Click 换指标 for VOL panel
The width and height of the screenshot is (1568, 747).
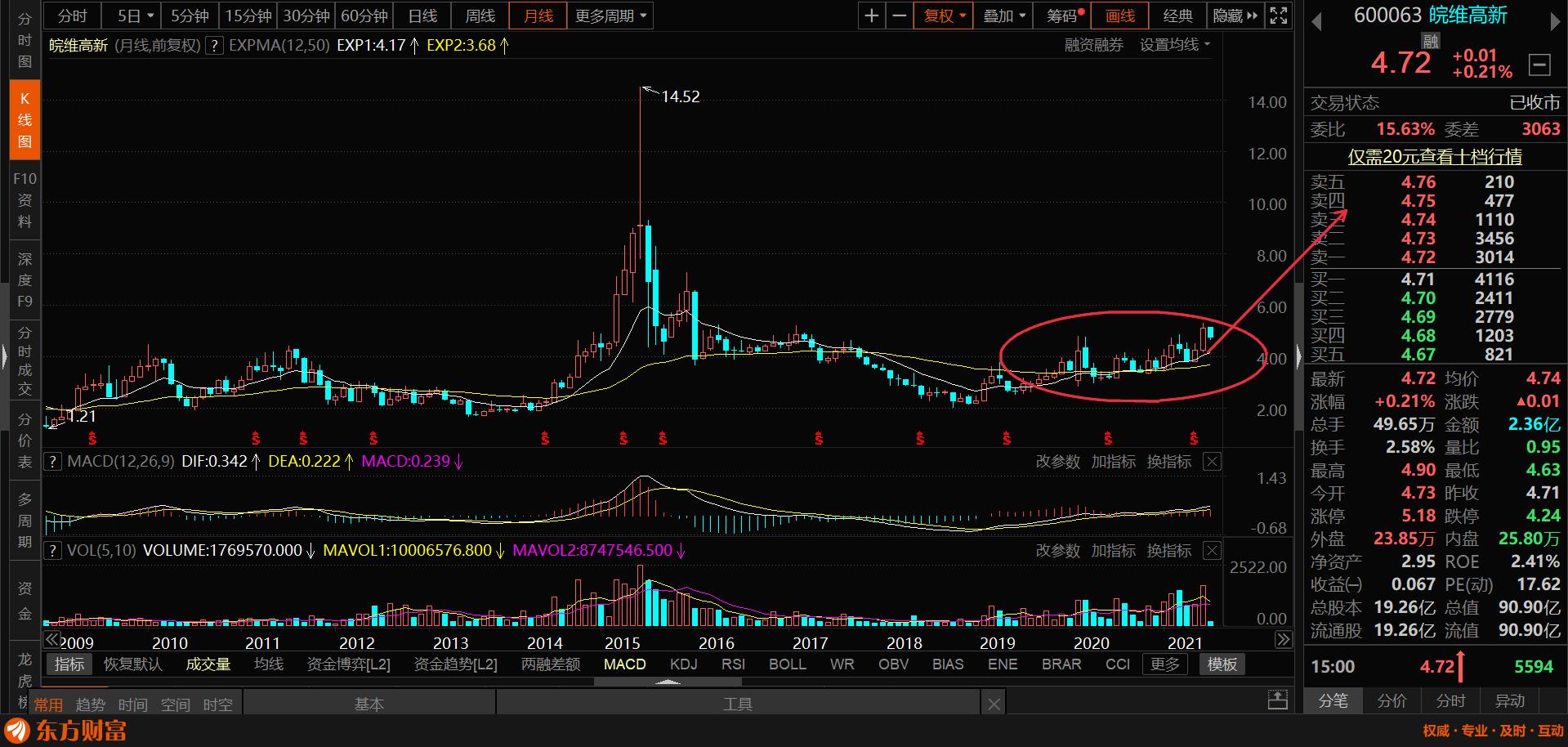tap(1168, 551)
